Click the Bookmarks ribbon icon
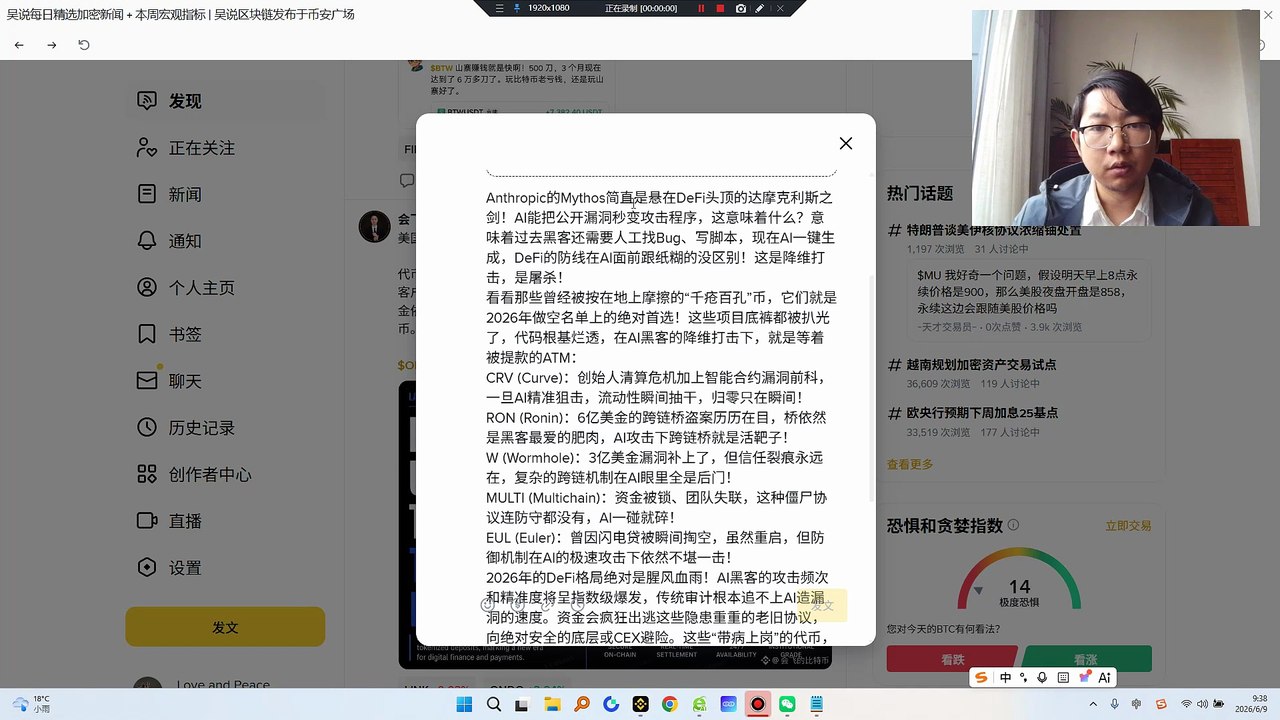 coord(147,334)
